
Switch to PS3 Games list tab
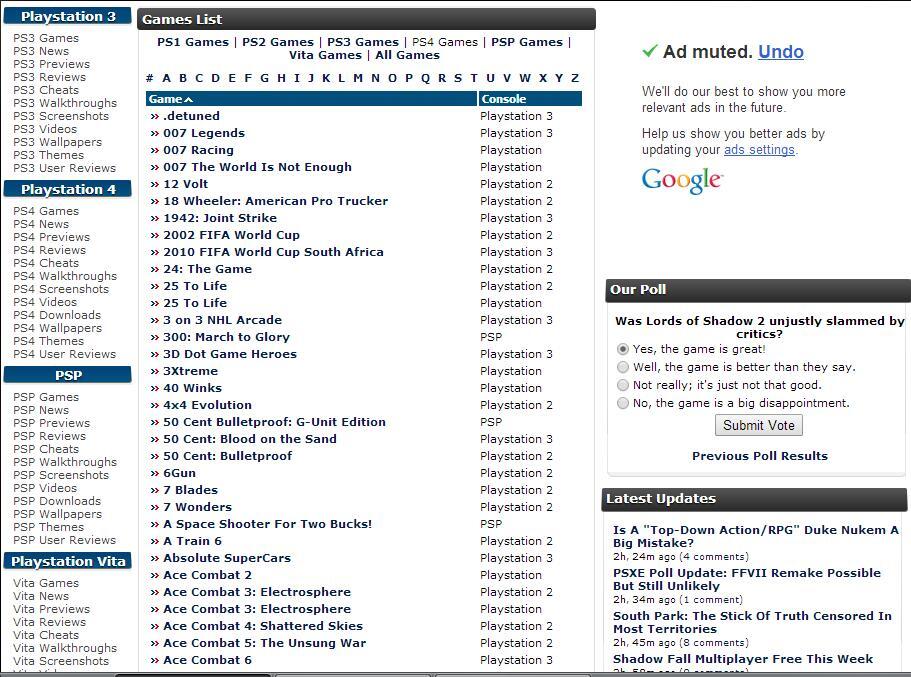(363, 42)
